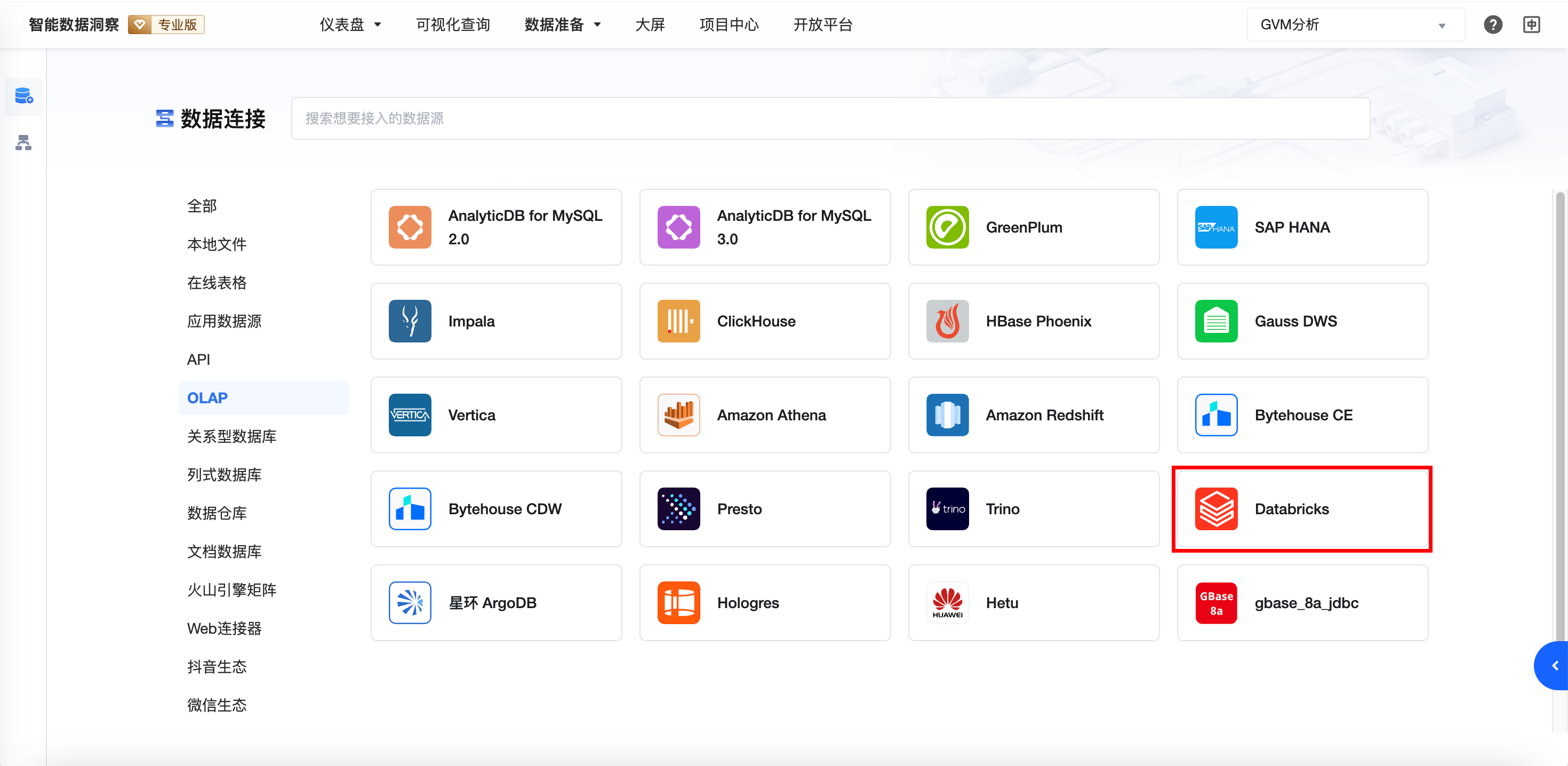Switch to the 关系型数据库 category

point(231,436)
